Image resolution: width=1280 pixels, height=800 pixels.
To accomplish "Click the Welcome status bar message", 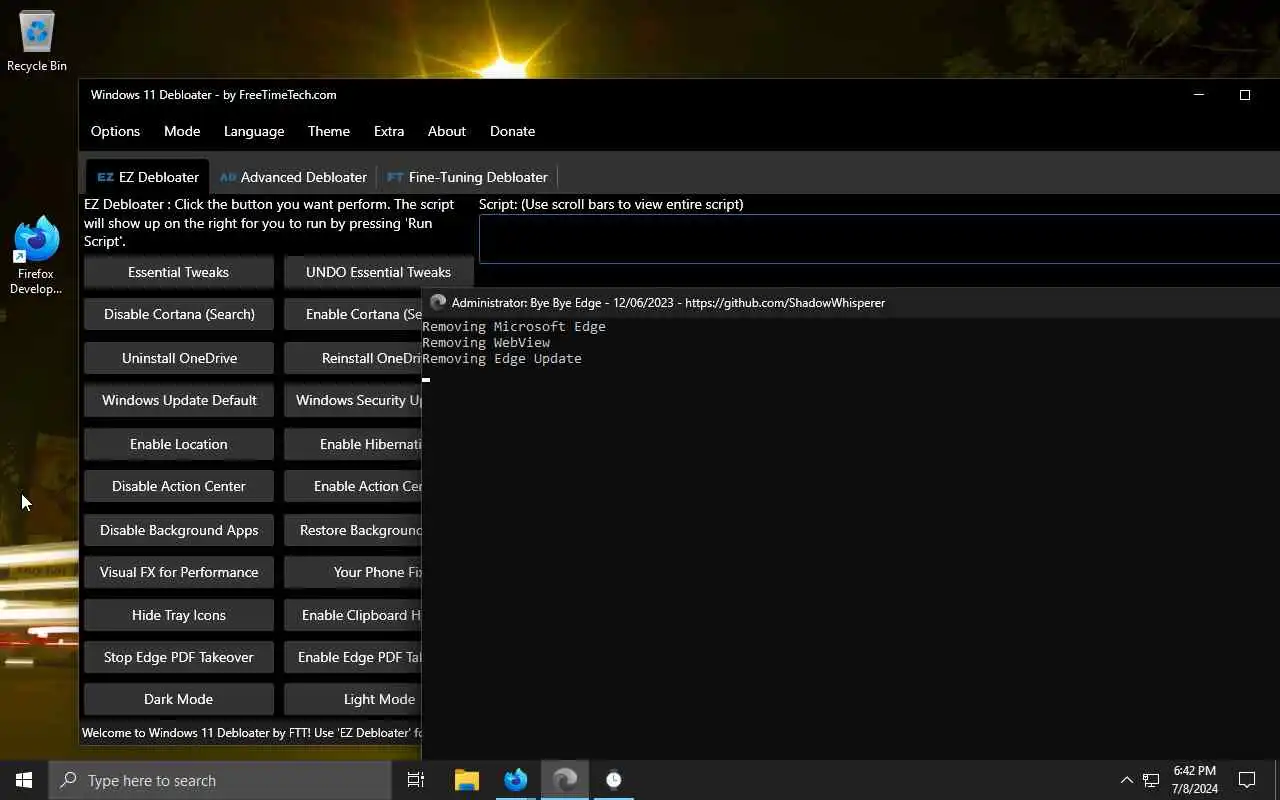I will click(x=251, y=733).
